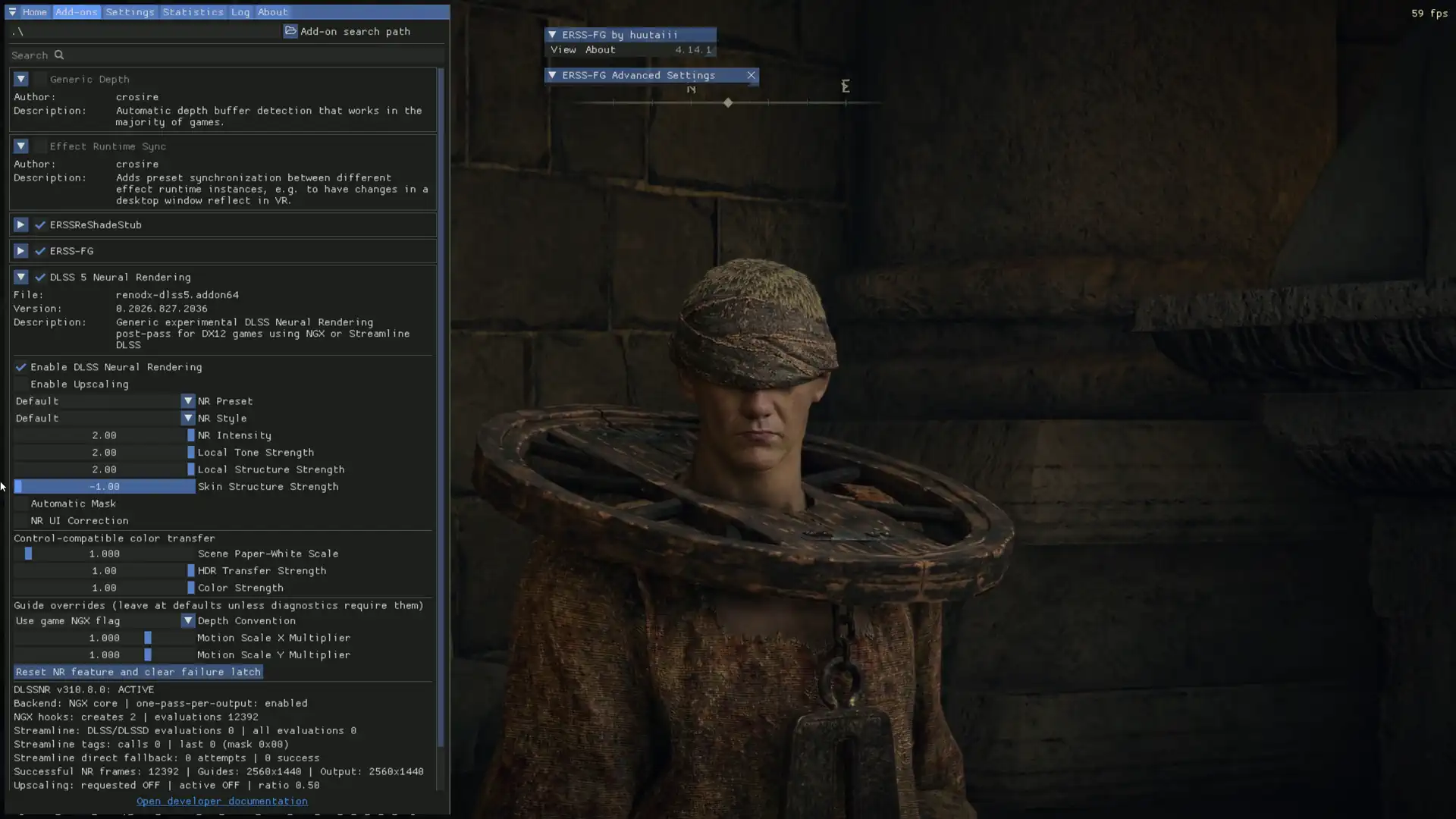Adjust the HDR Transfer Strength slider
This screenshot has width=1456, height=819.
pyautogui.click(x=105, y=571)
